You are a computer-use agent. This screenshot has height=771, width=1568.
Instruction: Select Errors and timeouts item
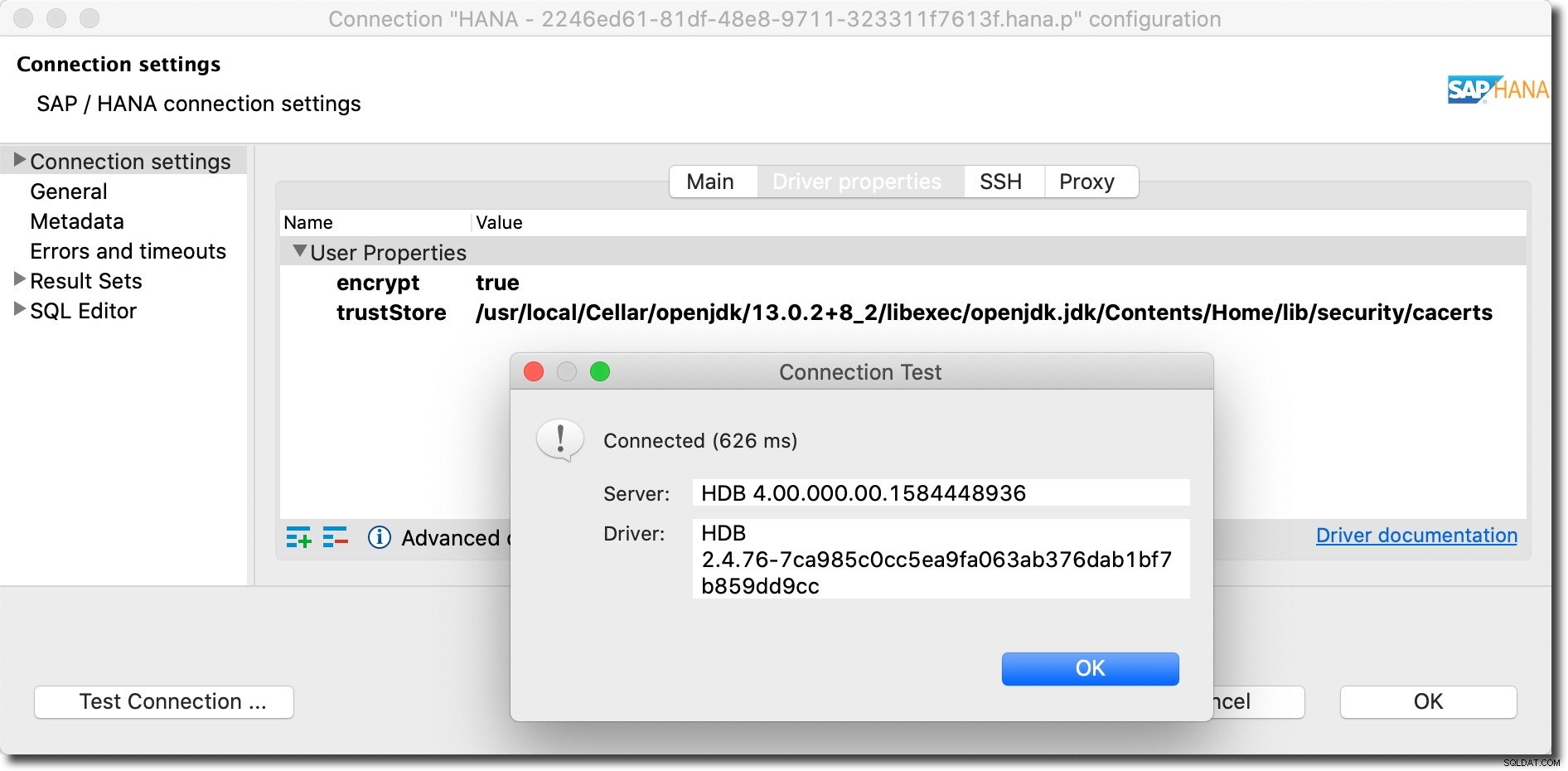tap(128, 251)
